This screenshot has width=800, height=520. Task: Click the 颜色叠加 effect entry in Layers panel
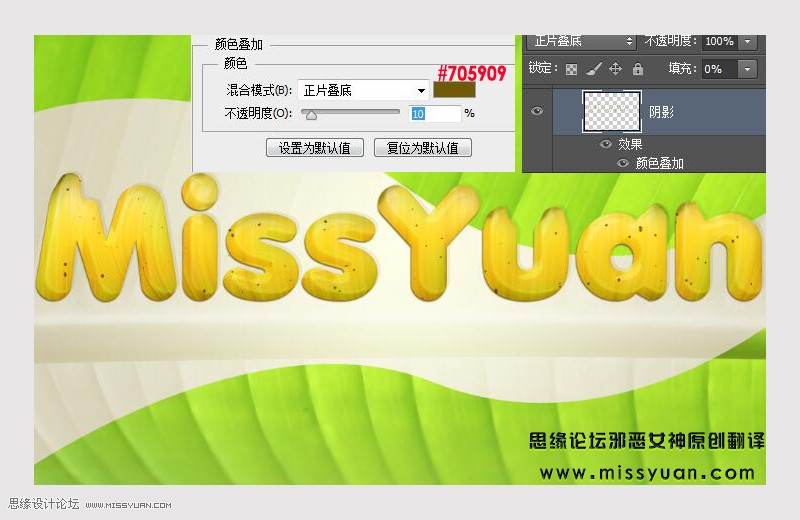(x=659, y=163)
